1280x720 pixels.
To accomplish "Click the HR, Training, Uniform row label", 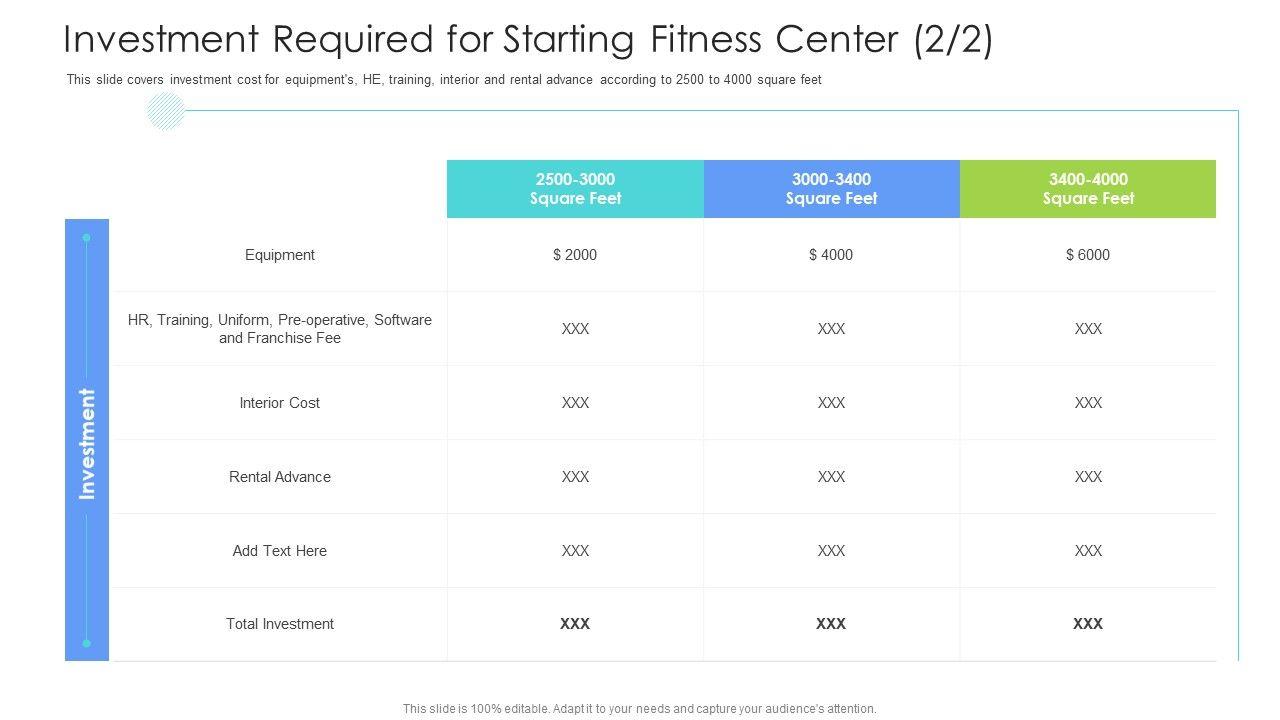I will coord(280,329).
